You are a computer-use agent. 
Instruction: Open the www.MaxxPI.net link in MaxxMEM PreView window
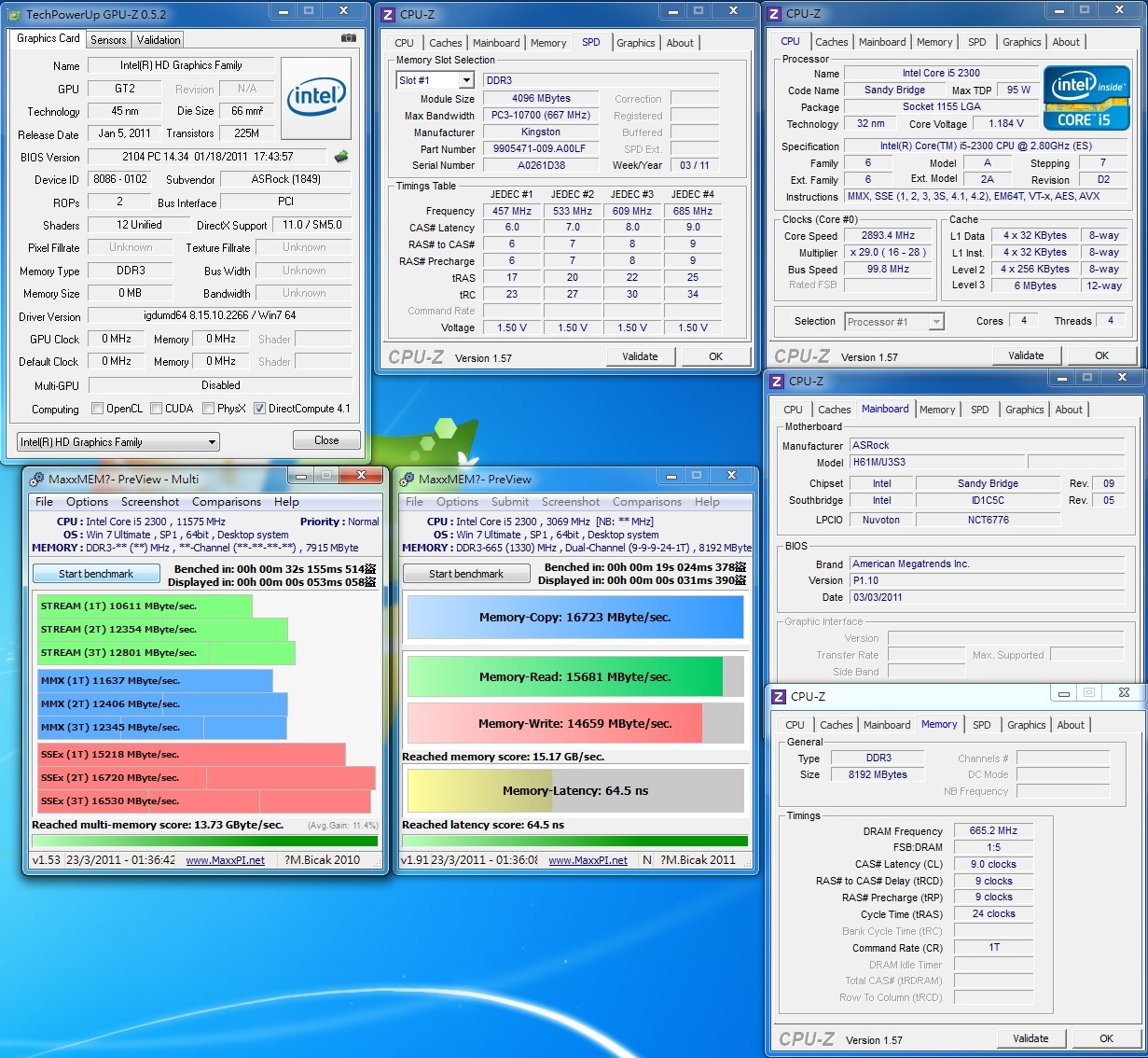tap(588, 860)
